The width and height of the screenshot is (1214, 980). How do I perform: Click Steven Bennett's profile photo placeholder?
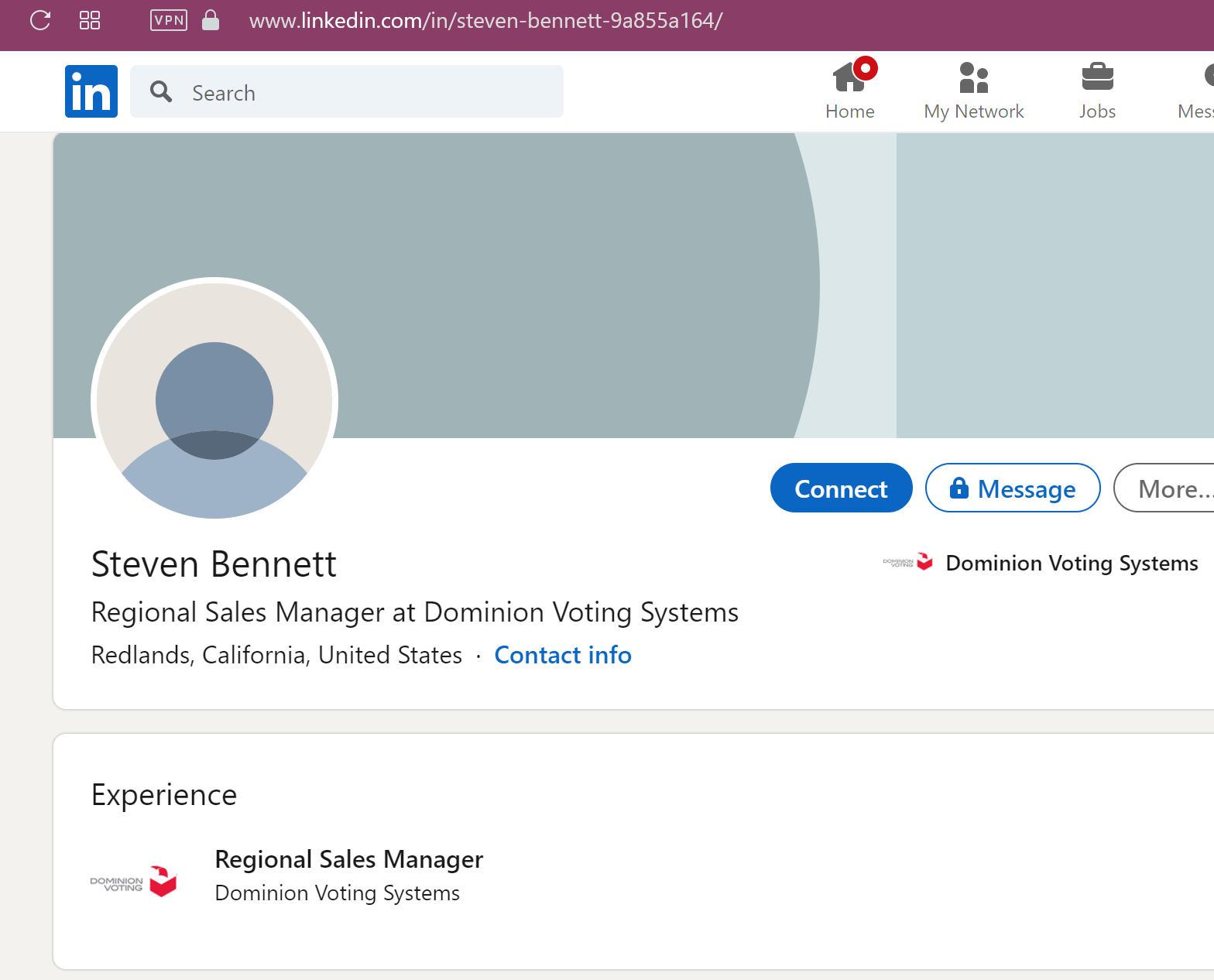(214, 399)
